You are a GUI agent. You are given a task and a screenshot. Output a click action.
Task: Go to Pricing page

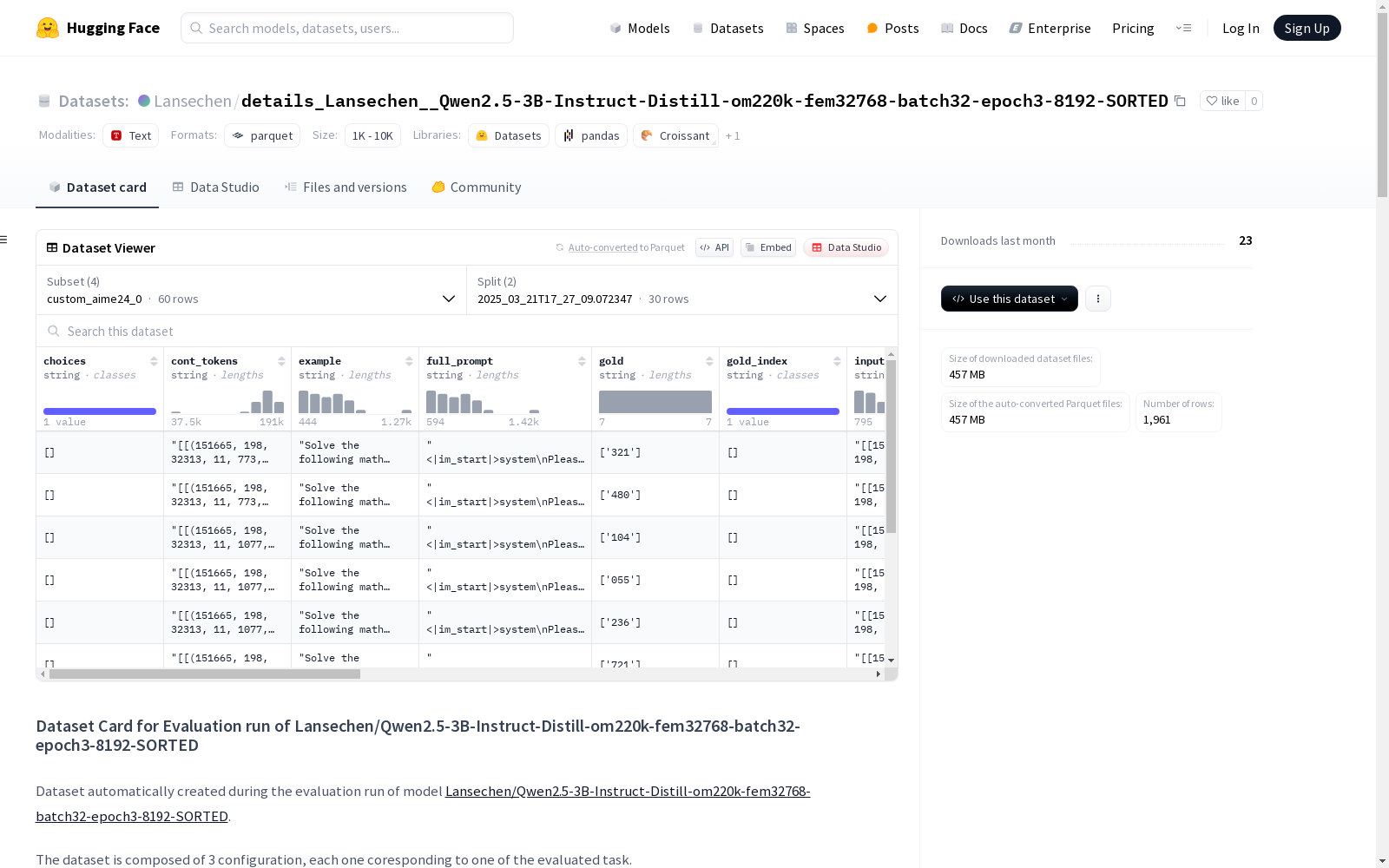click(x=1133, y=28)
